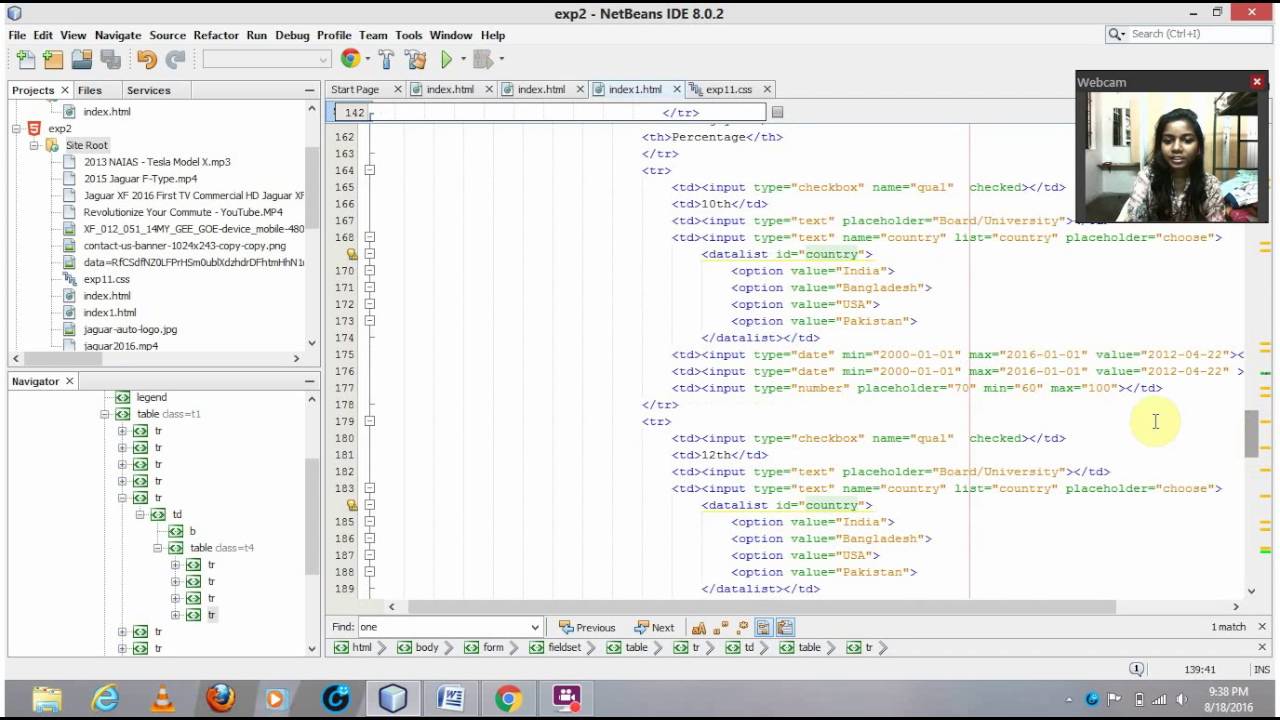Open the html breadcrumb in the path bar
The height and width of the screenshot is (720, 1280).
pos(353,648)
